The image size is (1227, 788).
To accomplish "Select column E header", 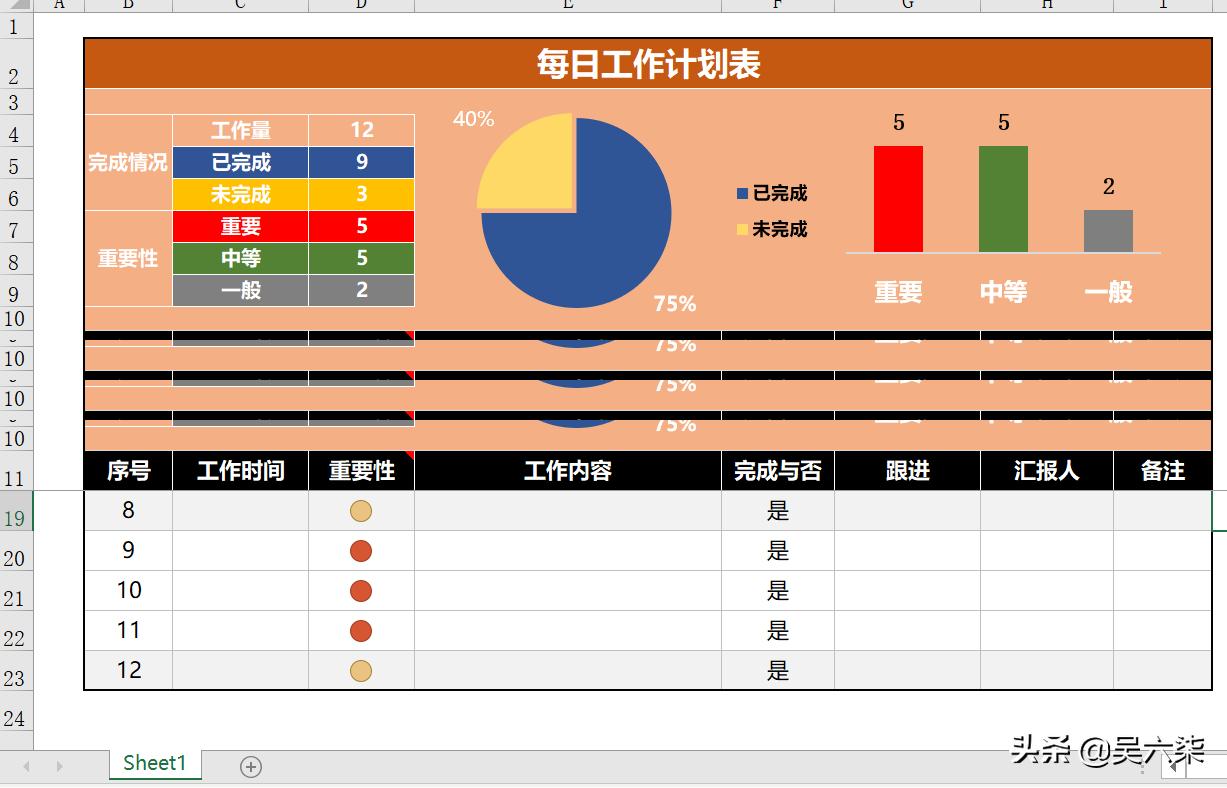I will click(566, 6).
